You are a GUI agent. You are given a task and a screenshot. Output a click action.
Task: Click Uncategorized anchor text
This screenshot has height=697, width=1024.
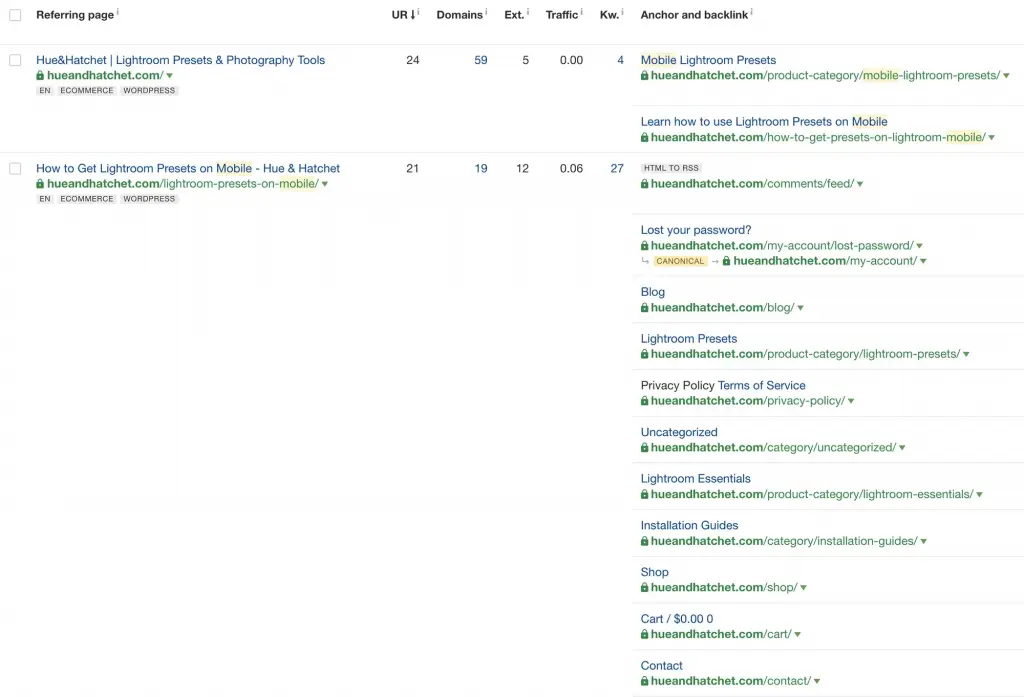679,432
